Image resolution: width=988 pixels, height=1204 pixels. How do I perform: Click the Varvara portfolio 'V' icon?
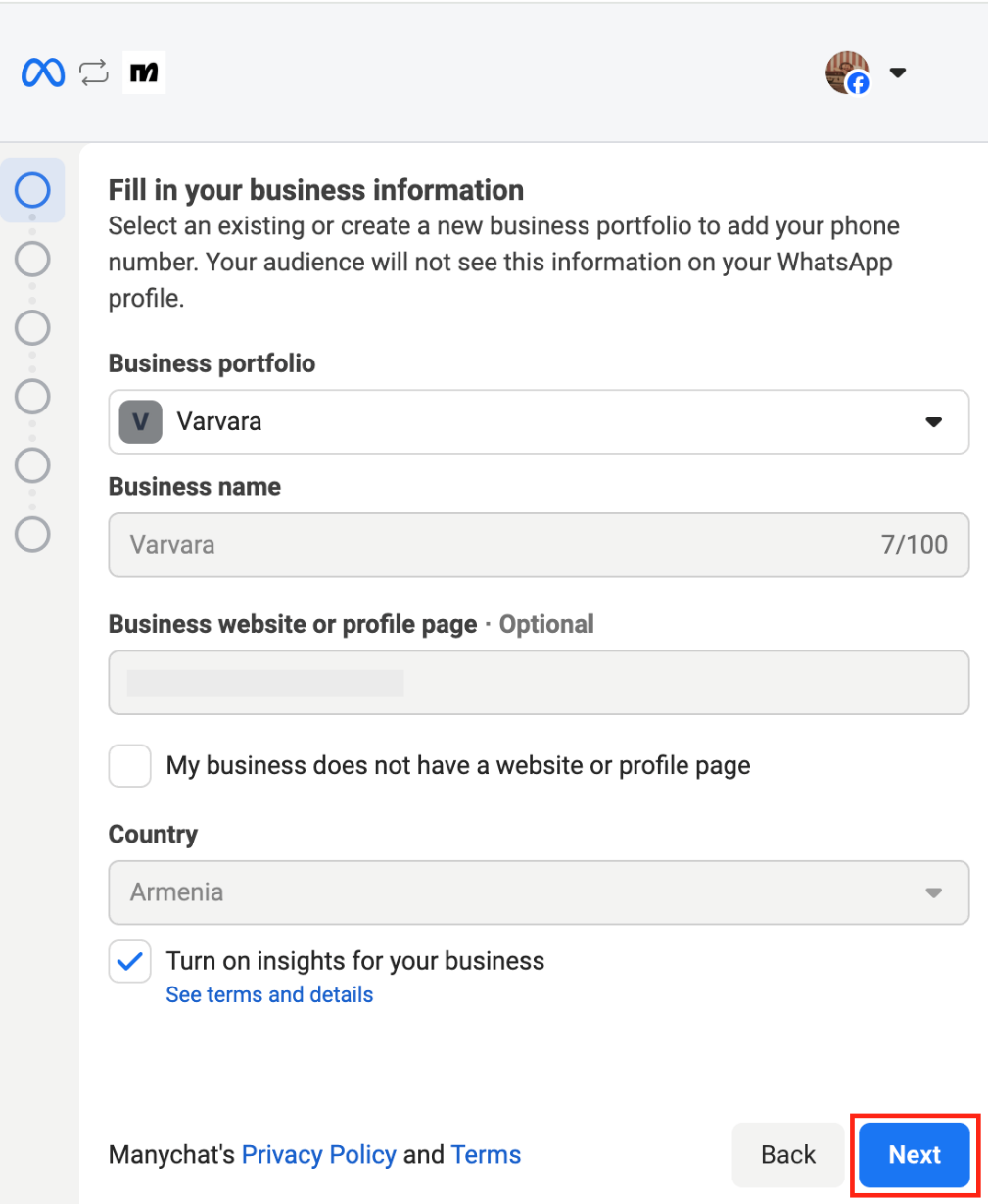tap(140, 422)
